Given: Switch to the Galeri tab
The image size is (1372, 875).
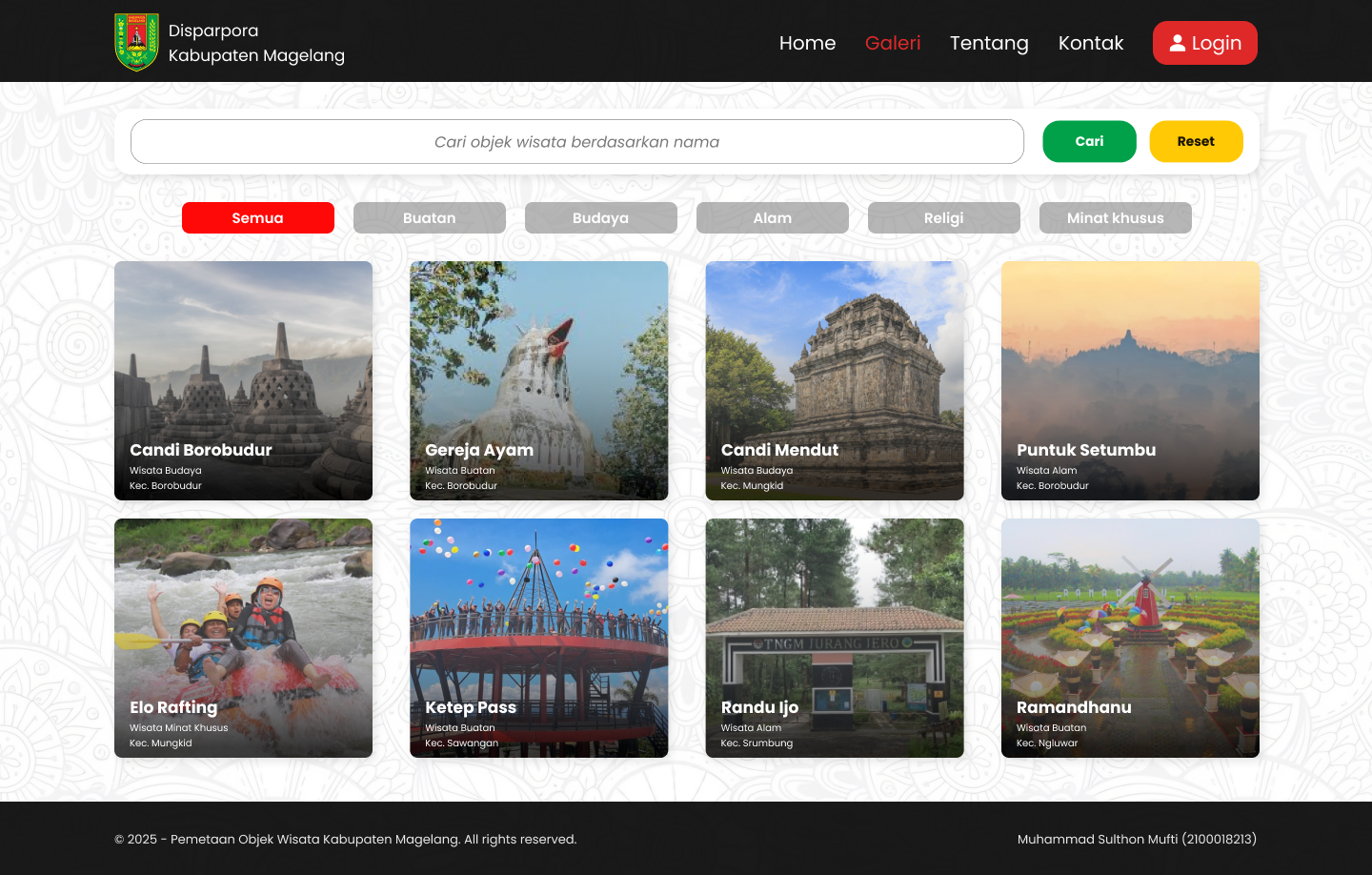Looking at the screenshot, I should tap(893, 43).
